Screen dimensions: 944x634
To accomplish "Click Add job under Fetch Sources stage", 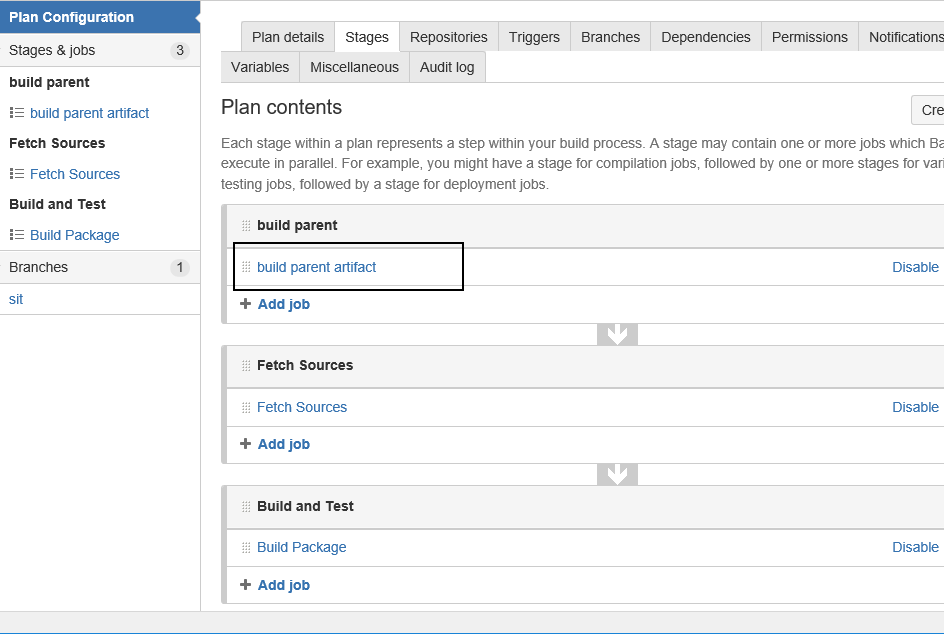I will pos(283,444).
